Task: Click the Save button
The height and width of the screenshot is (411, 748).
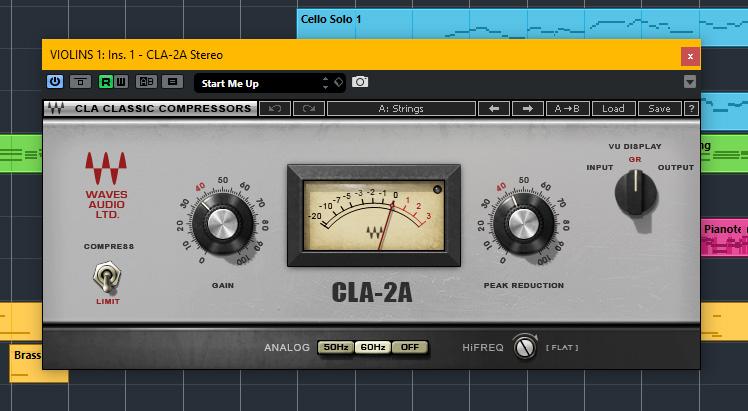Action: coord(660,109)
